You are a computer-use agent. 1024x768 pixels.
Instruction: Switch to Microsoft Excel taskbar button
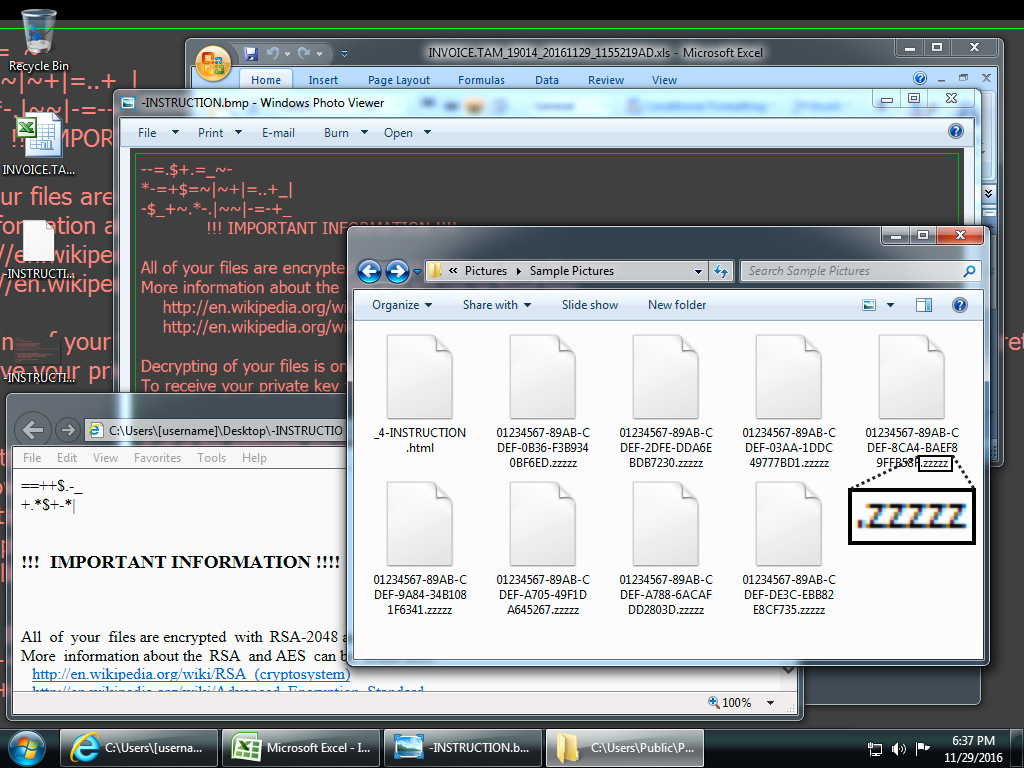coord(301,748)
